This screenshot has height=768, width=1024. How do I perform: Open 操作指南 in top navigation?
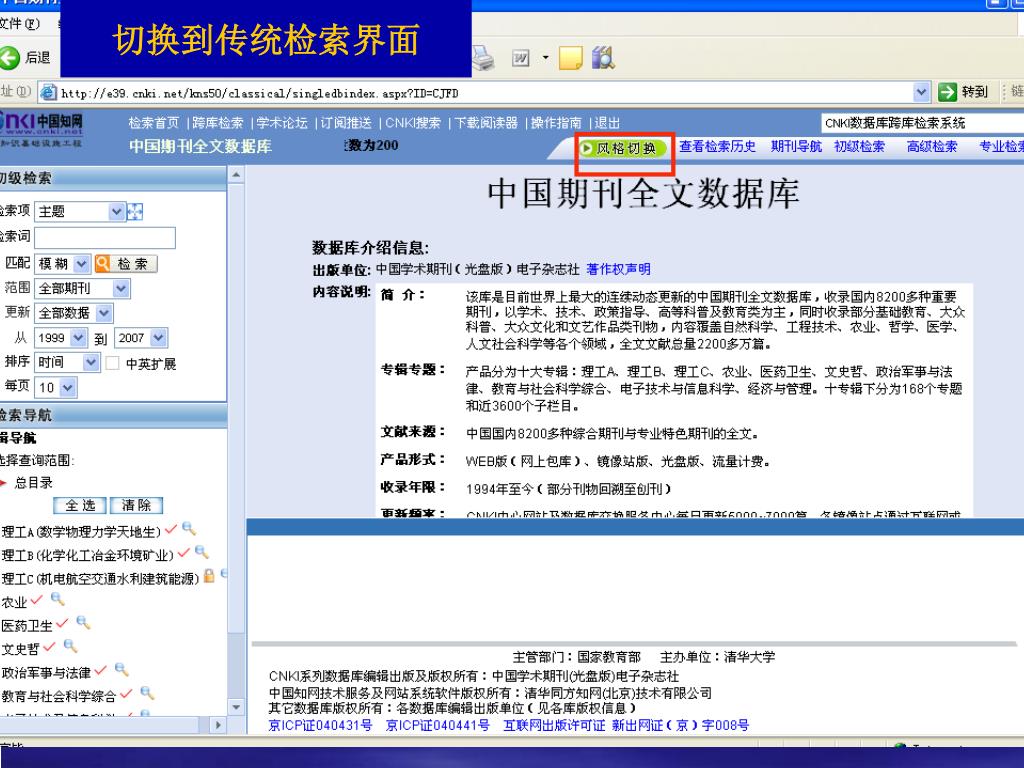pos(556,123)
